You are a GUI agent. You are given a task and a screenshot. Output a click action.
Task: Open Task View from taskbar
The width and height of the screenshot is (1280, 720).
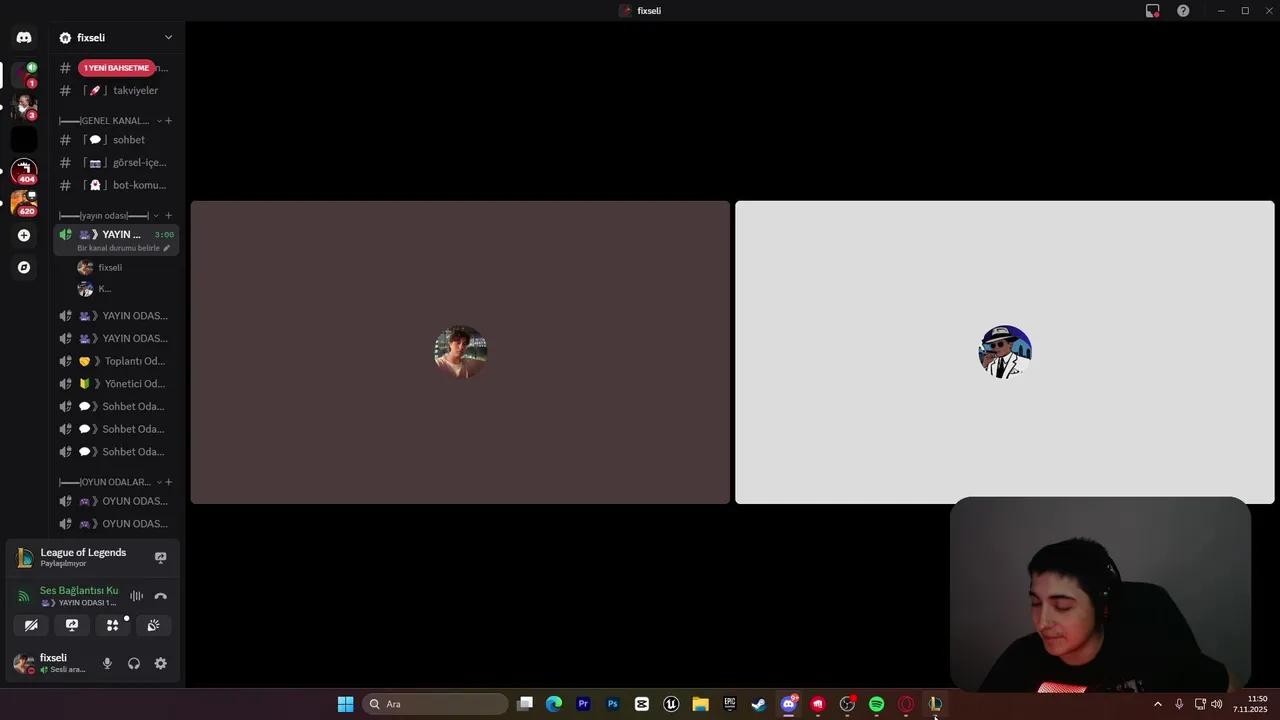point(525,704)
